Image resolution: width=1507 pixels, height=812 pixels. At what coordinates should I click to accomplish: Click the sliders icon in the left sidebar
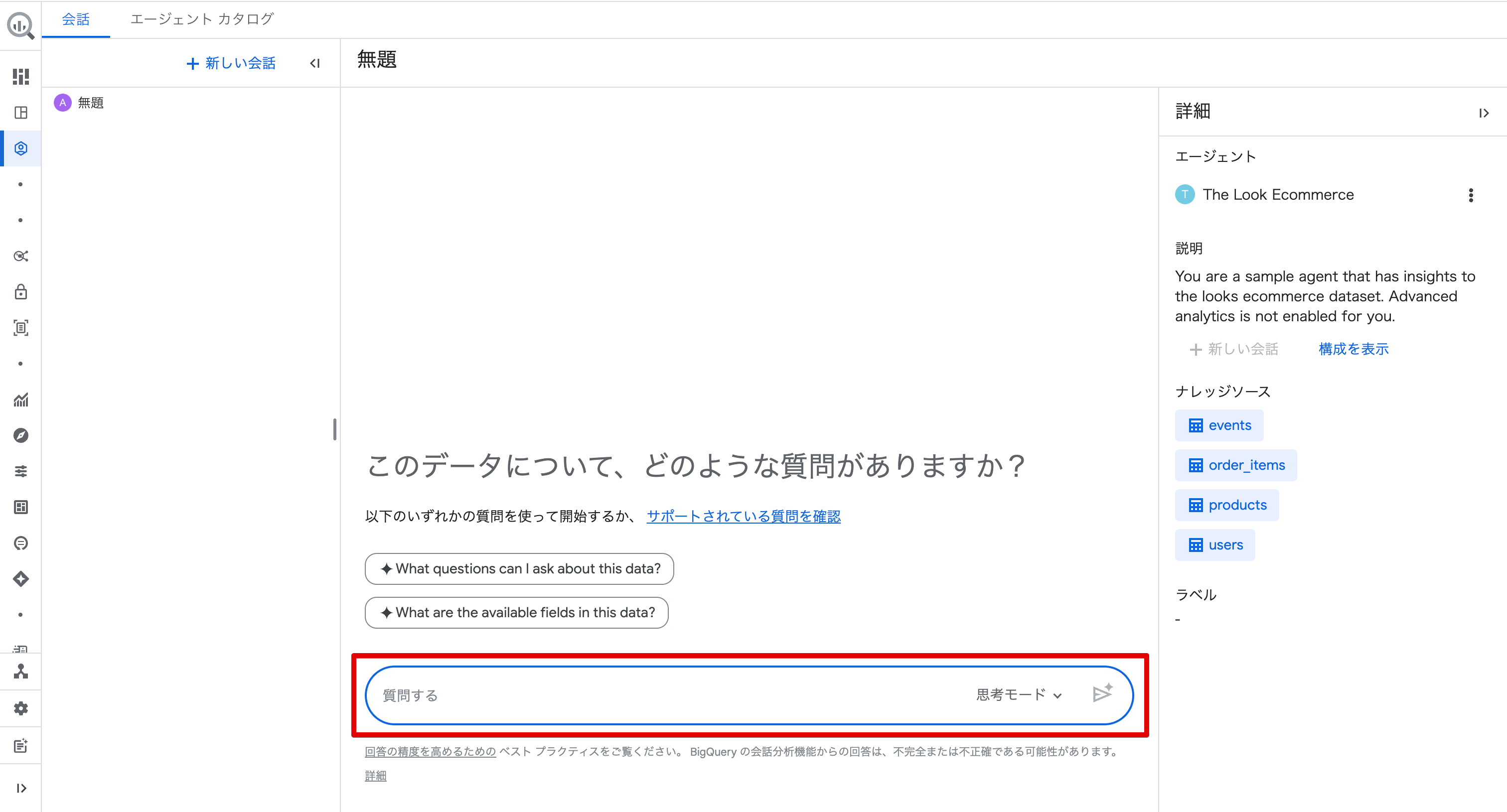pos(20,471)
